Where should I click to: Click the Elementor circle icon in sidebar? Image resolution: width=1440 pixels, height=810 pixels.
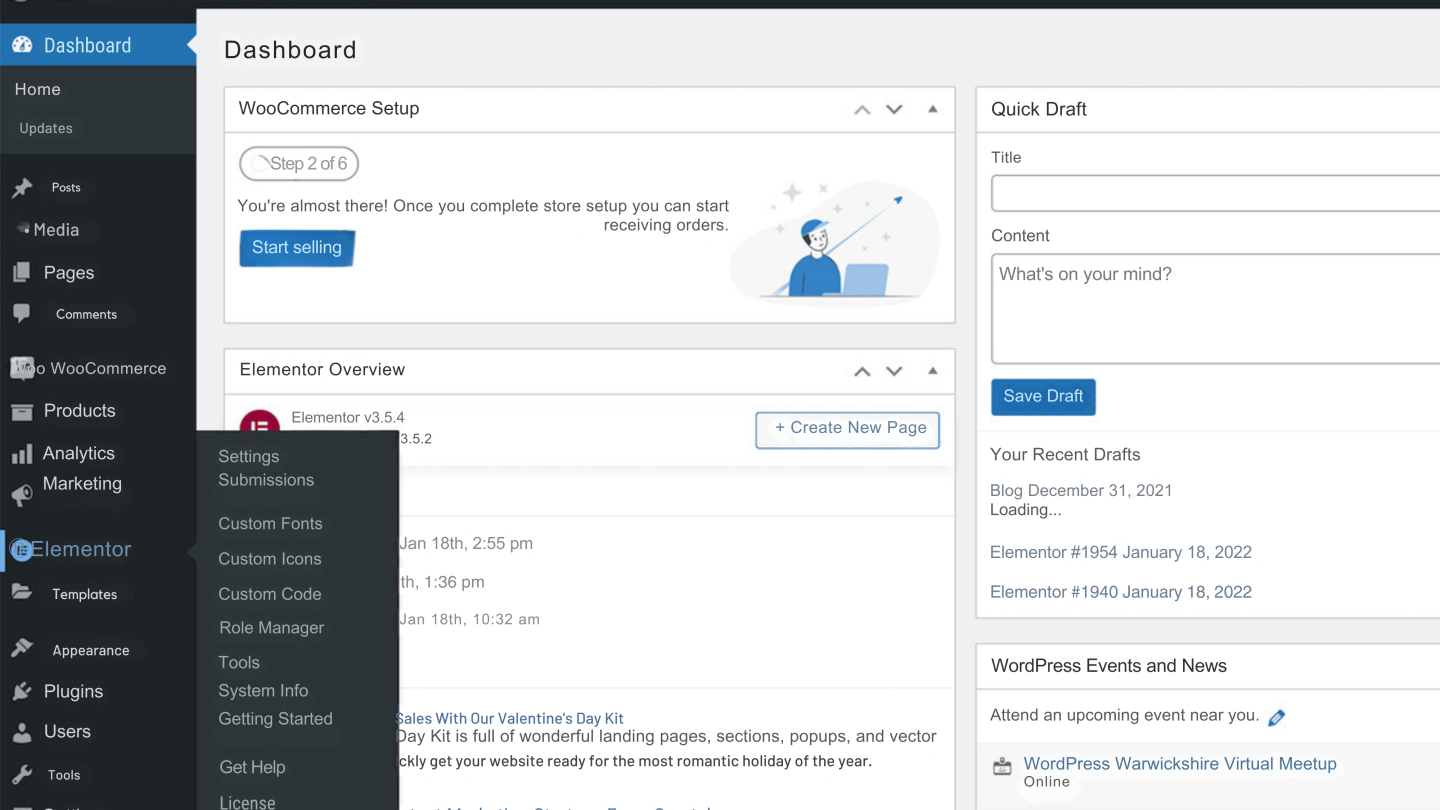tap(21, 550)
